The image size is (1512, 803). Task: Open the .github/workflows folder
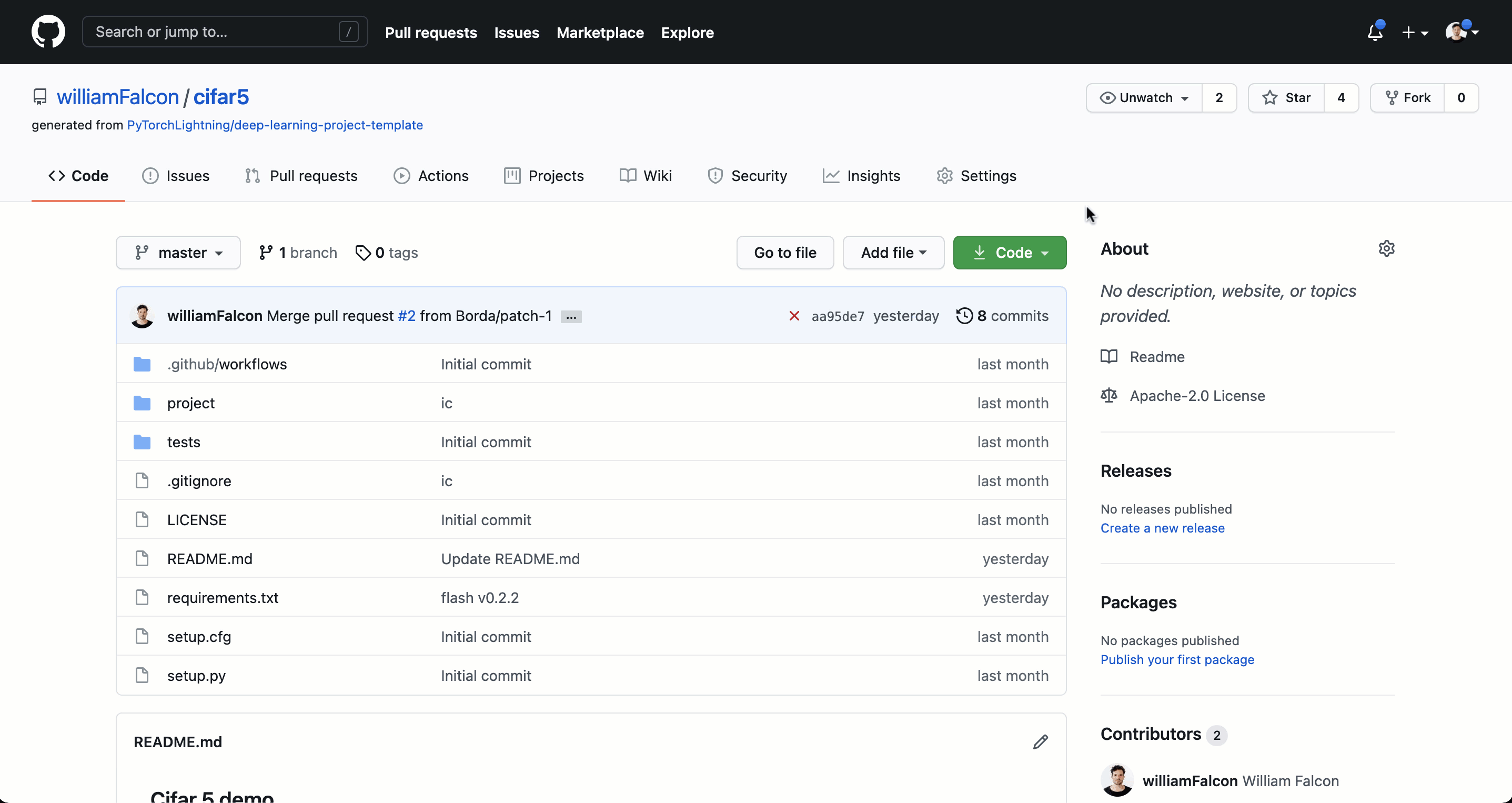227,364
